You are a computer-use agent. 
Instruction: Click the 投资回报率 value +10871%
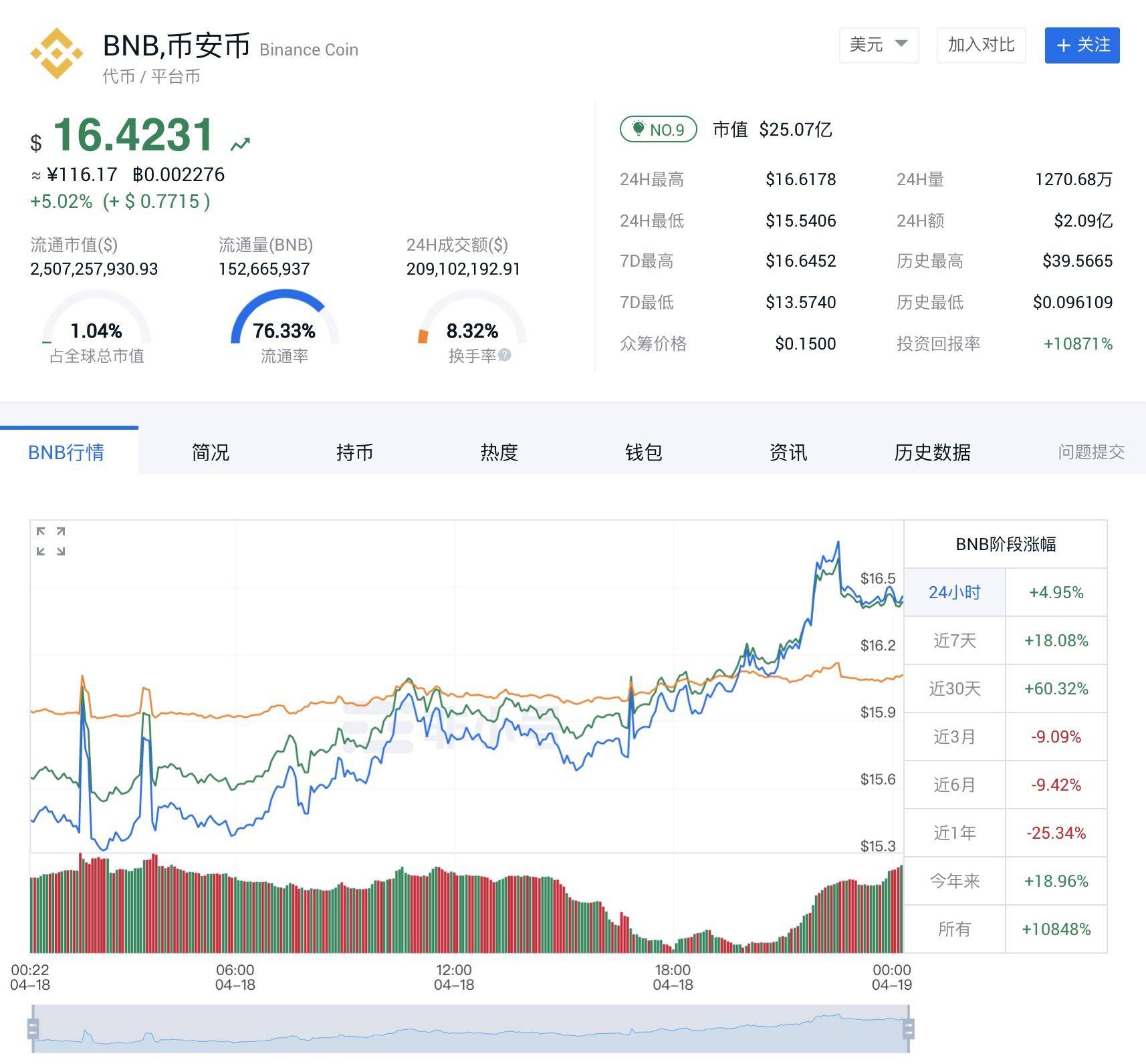click(1078, 344)
